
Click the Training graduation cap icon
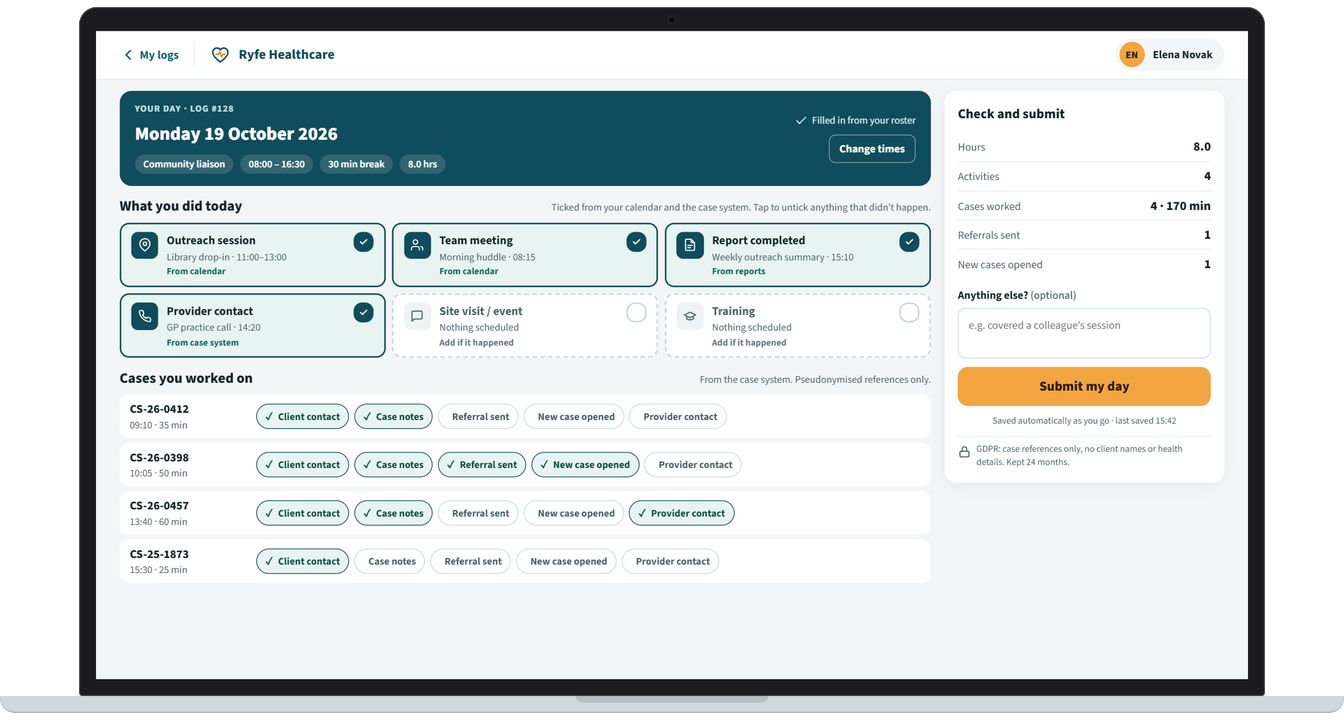[690, 316]
